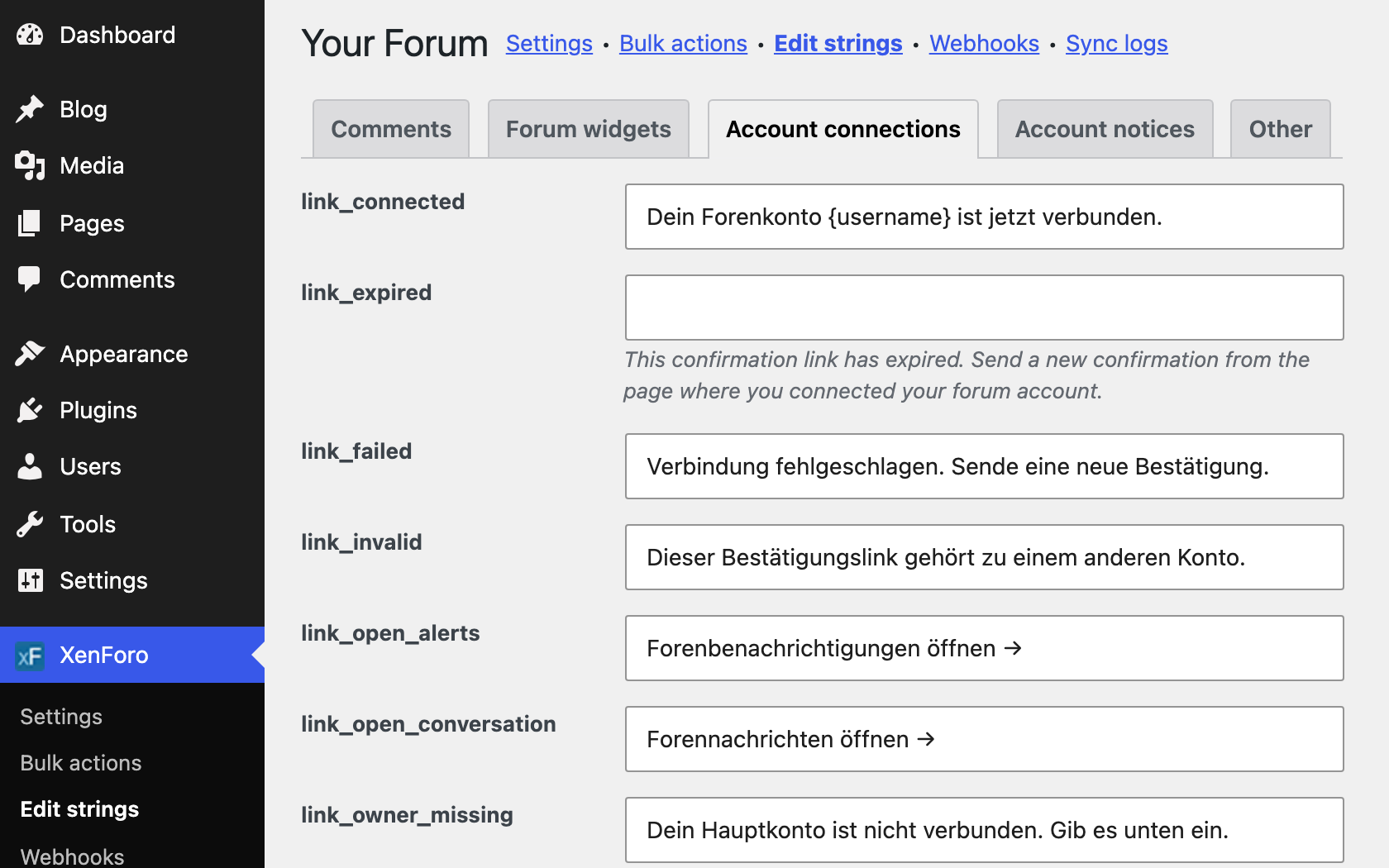Click the Media library icon
Screen dimensions: 1389x868
[30, 165]
